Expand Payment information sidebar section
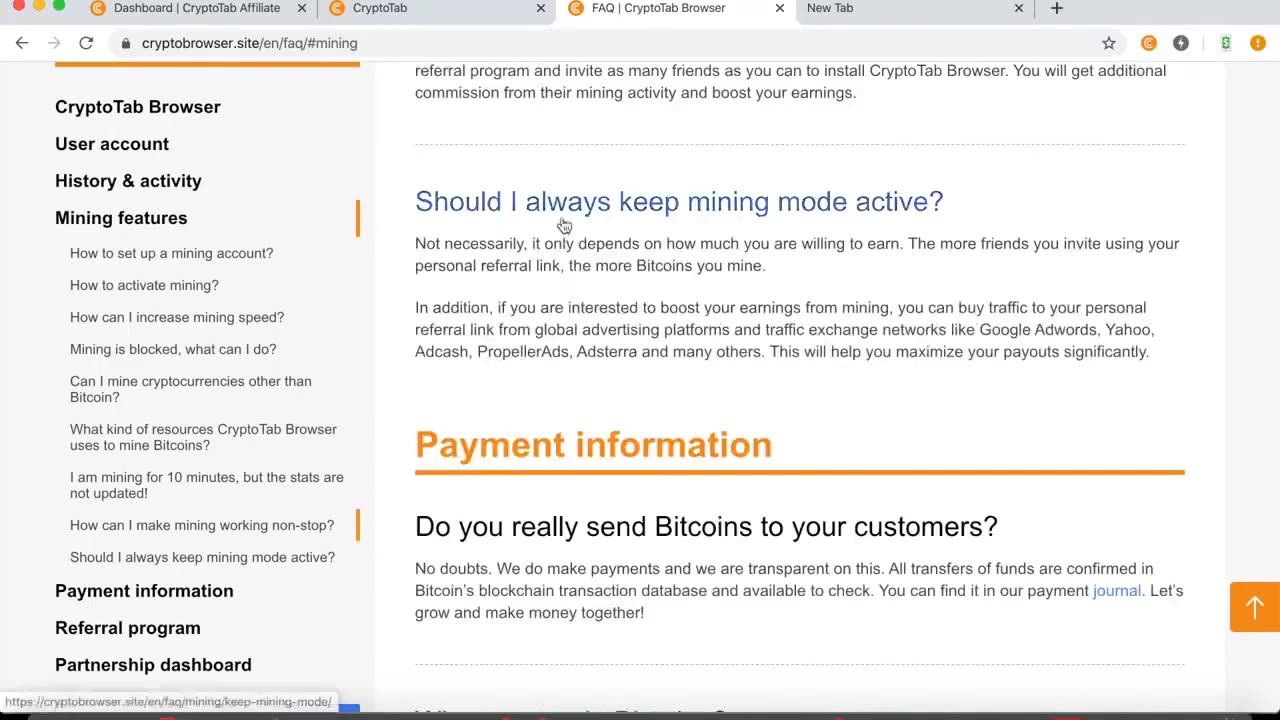This screenshot has height=720, width=1280. pos(144,591)
